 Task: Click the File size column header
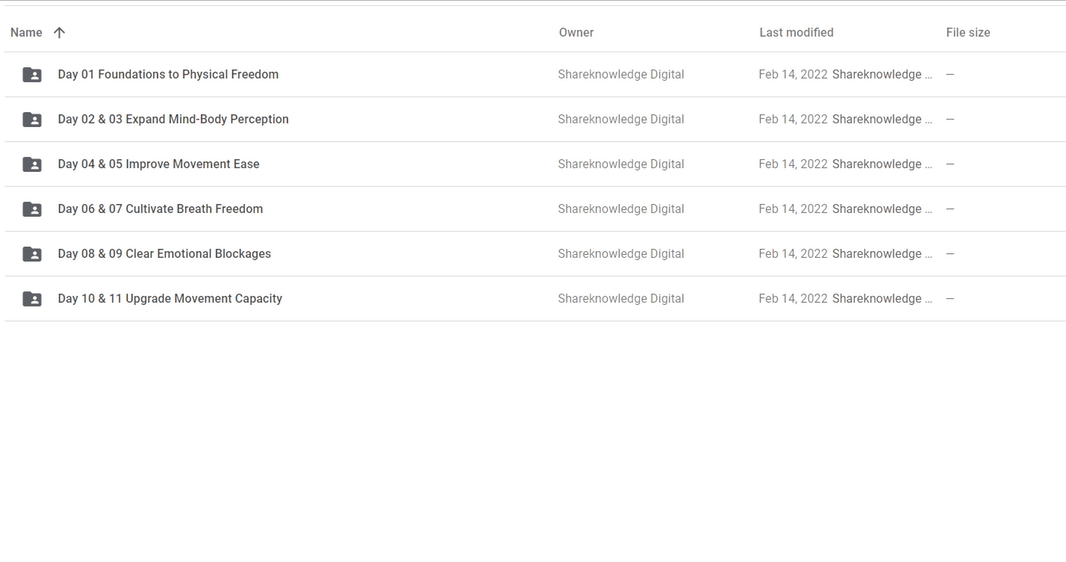[x=967, y=33]
